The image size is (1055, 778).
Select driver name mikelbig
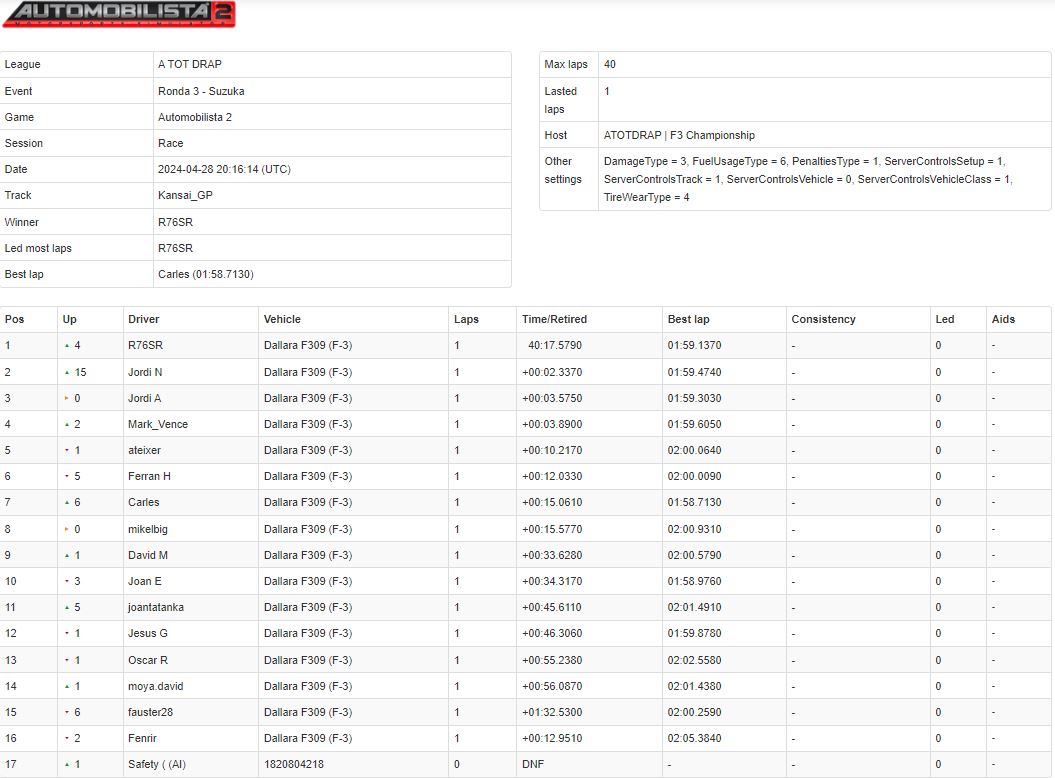pyautogui.click(x=147, y=529)
